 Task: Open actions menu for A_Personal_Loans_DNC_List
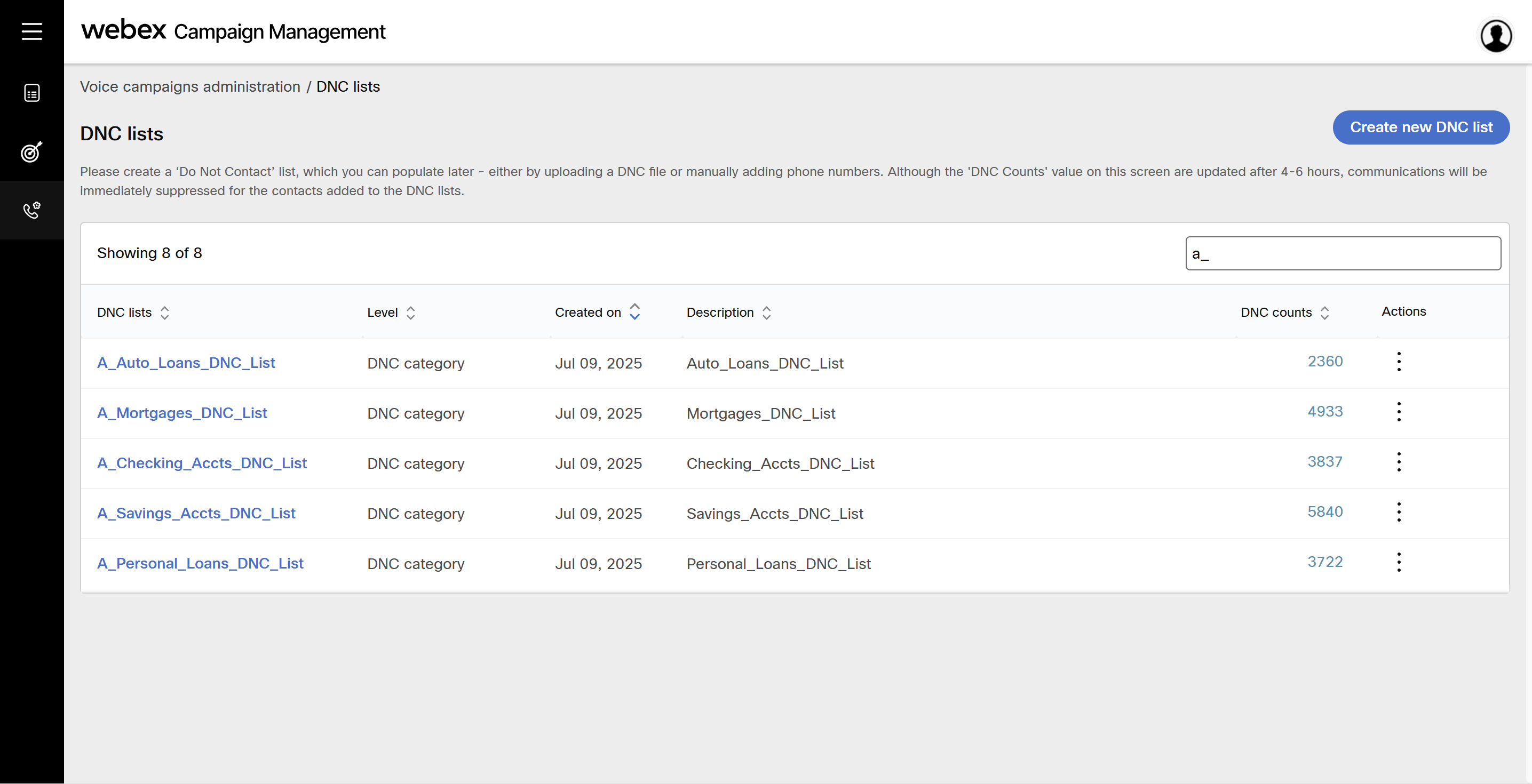click(1398, 562)
